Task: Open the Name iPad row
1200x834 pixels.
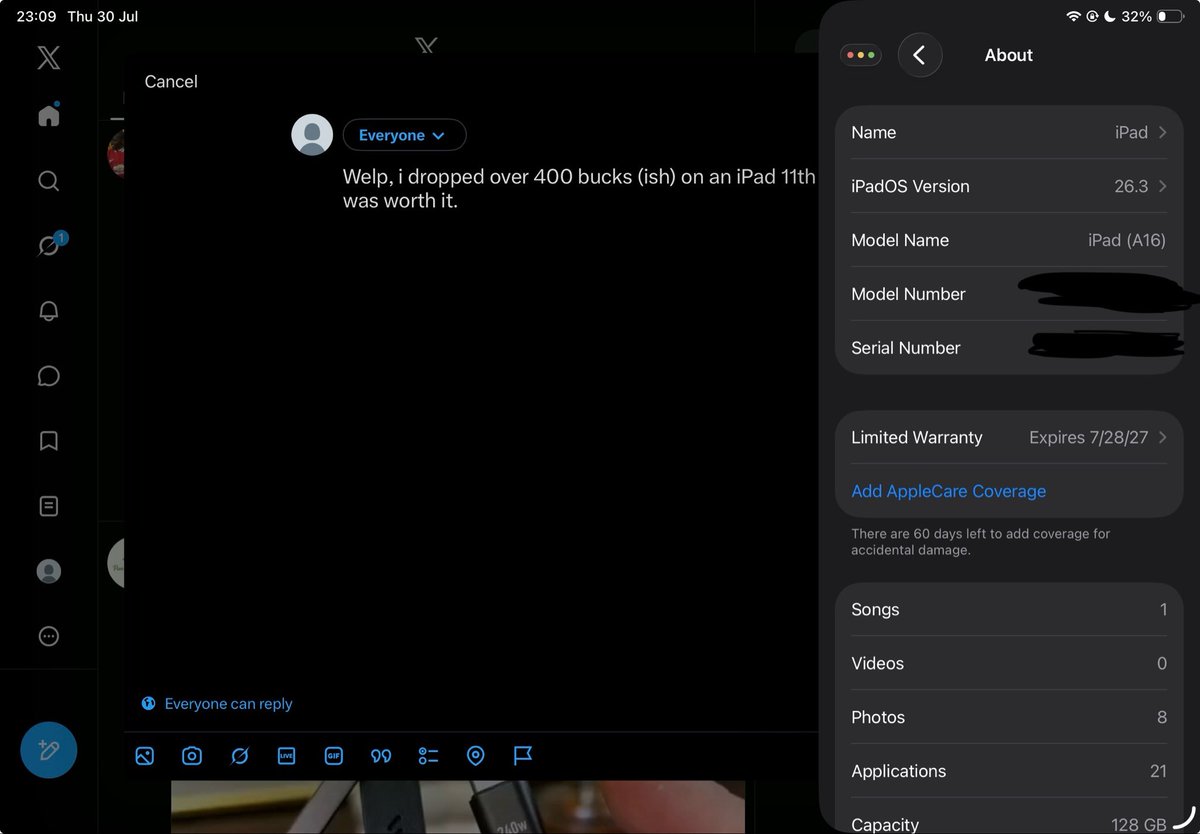Action: coord(1009,132)
